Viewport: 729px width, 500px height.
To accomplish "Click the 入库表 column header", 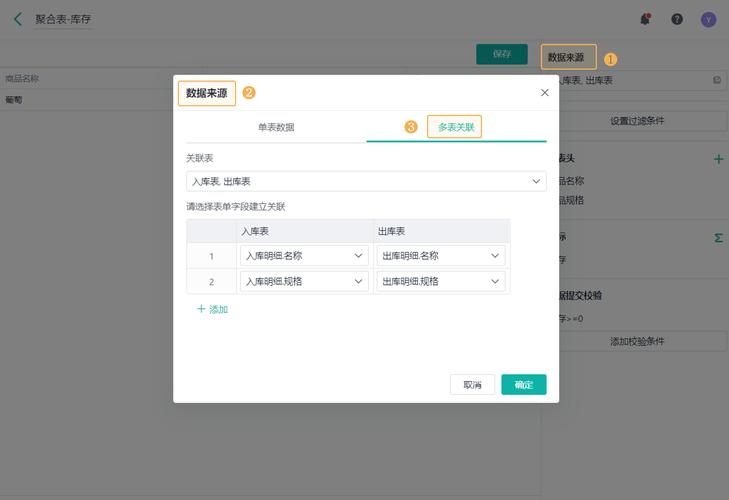I will point(305,231).
